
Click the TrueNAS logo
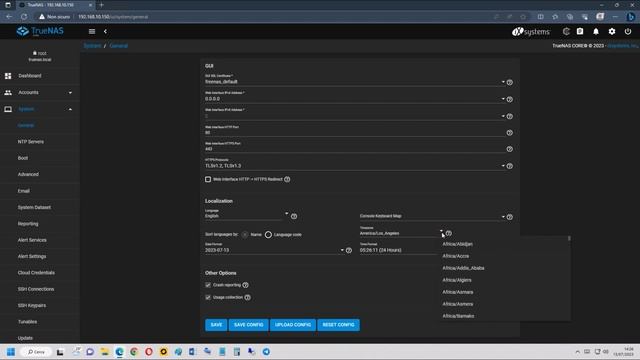40,31
